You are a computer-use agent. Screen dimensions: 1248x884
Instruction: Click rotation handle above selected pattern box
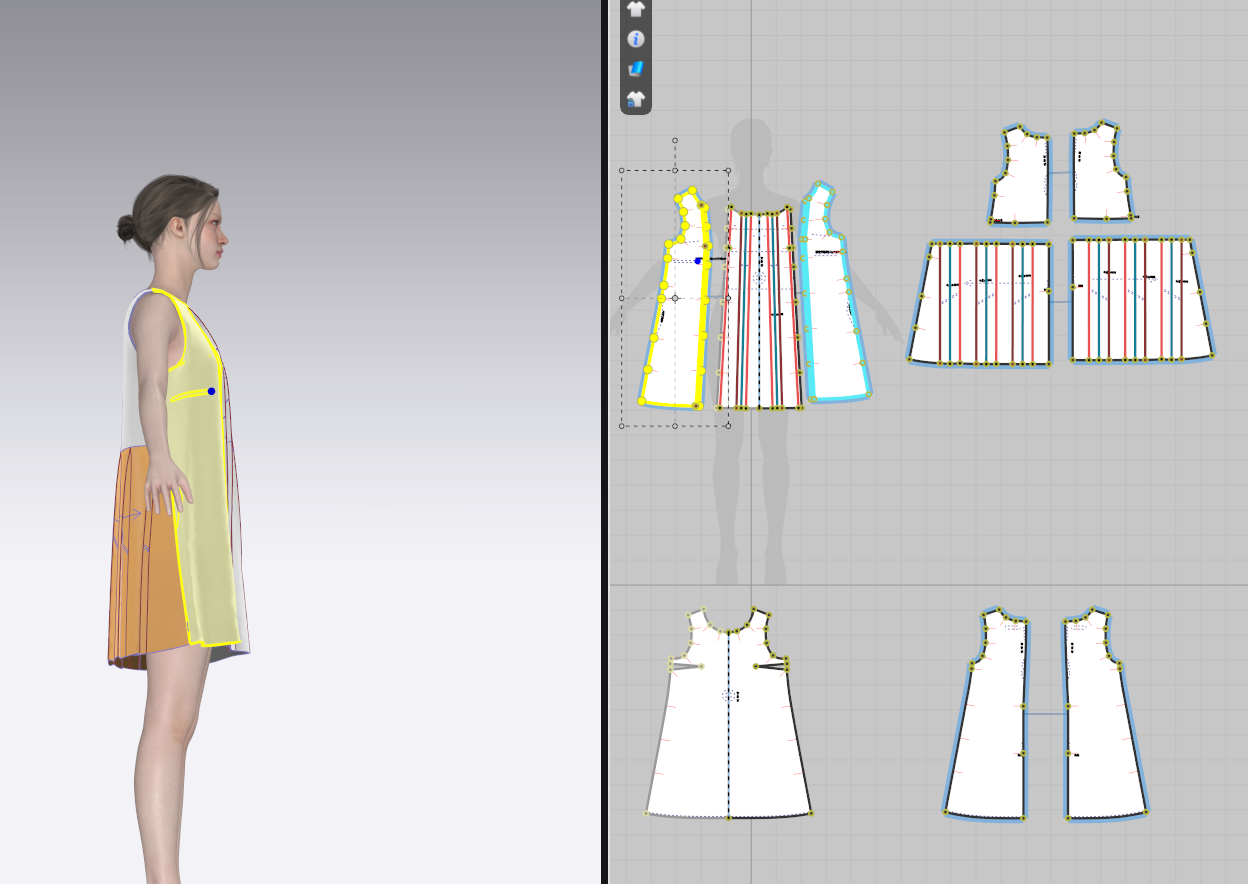675,141
